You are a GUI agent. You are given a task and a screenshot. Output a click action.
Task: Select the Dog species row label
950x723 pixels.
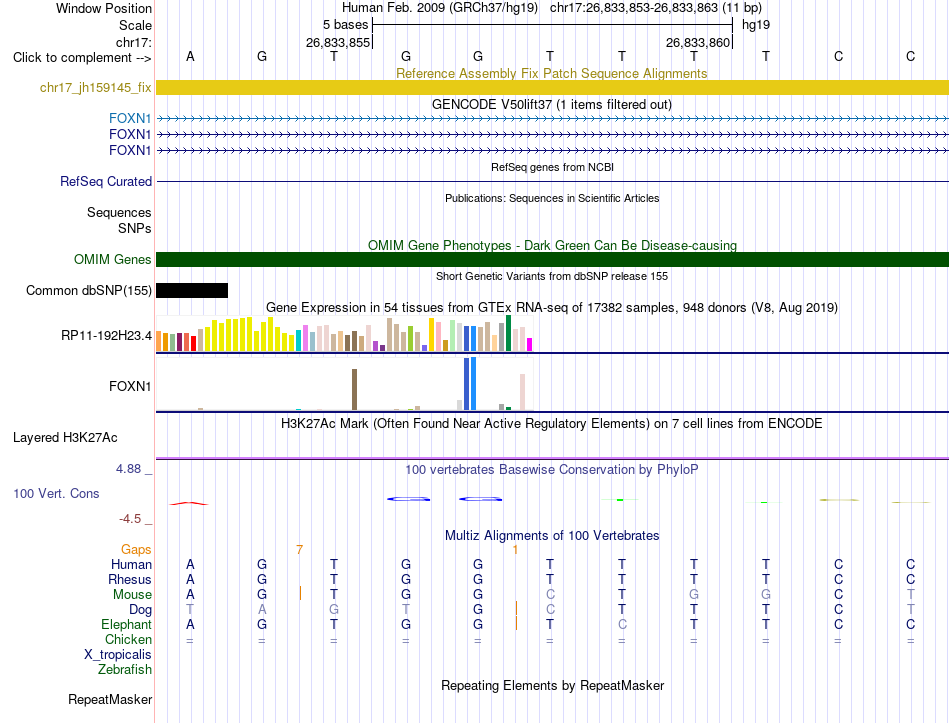pyautogui.click(x=140, y=610)
